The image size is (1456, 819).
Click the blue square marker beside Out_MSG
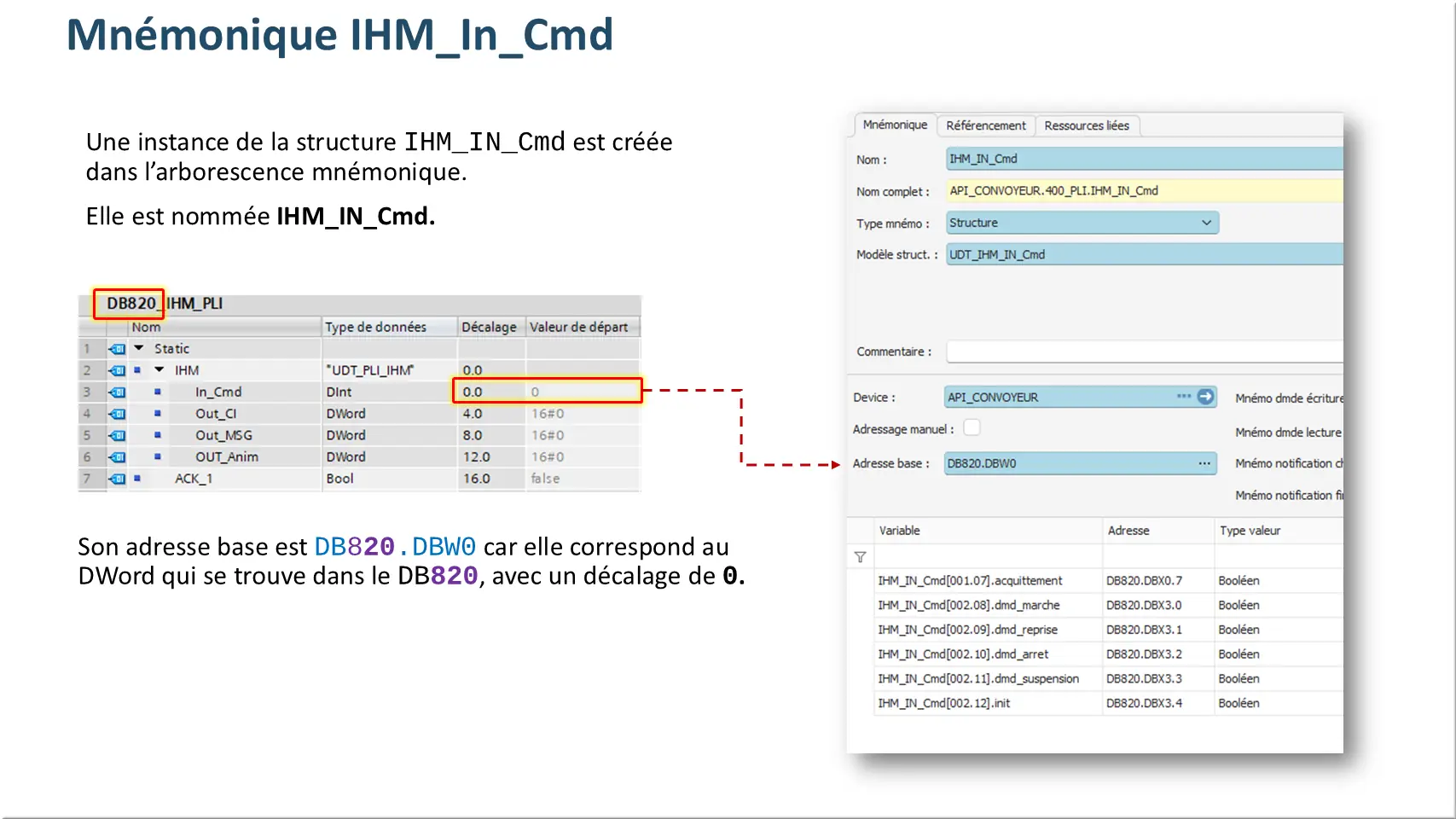158,435
